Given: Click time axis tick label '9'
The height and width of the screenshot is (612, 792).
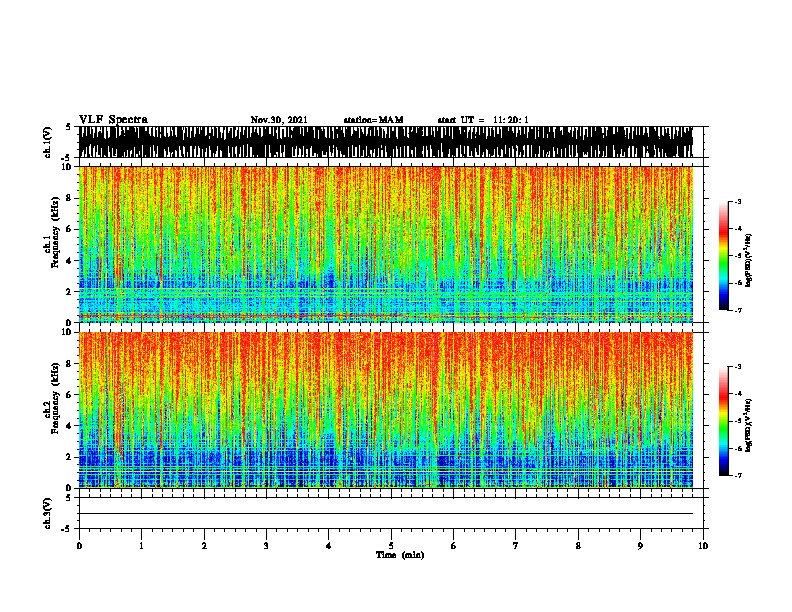Looking at the screenshot, I should [640, 546].
